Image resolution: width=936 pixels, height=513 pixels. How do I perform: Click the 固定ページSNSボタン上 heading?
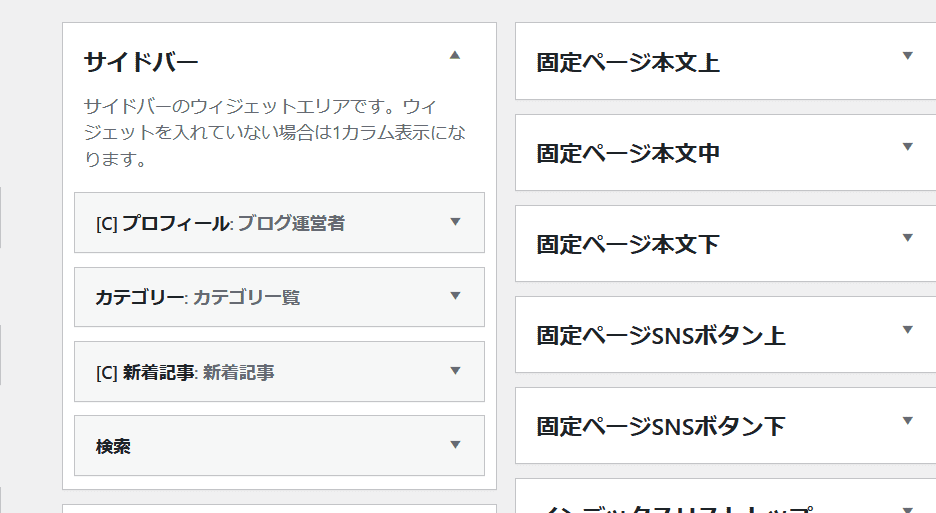coord(661,336)
